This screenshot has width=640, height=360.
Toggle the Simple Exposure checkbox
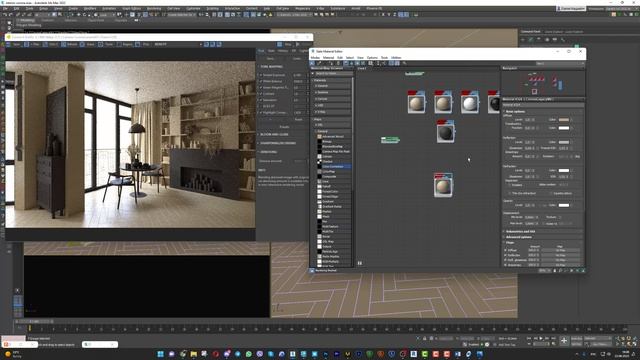pyautogui.click(x=261, y=75)
